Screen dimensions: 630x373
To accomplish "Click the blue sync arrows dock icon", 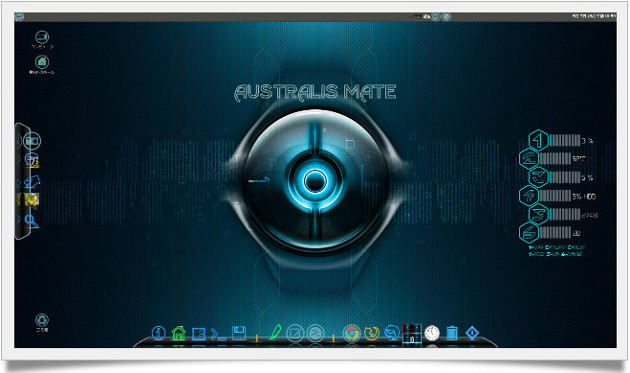I will click(x=391, y=333).
